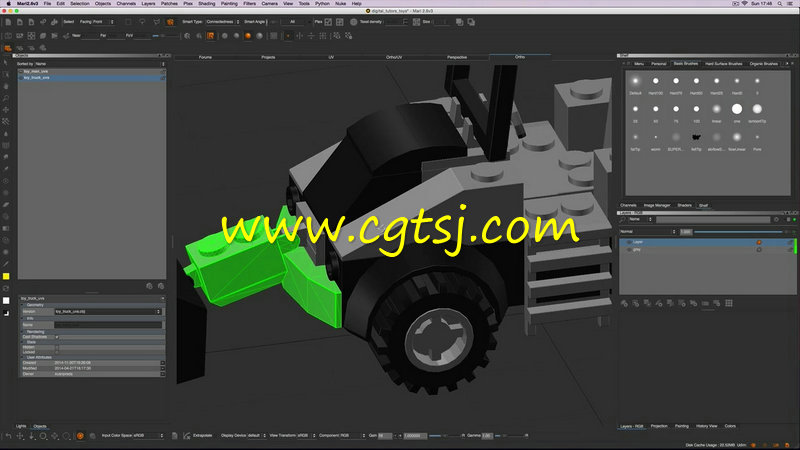Click the orange circle icon in the bottom toolbar
This screenshot has width=800, height=450.
(80, 436)
